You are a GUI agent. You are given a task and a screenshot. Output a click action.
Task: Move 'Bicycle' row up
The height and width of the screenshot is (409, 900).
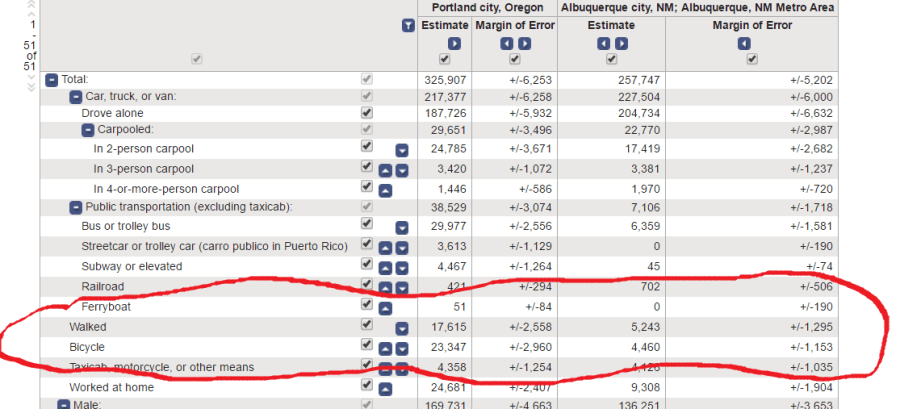(x=385, y=347)
